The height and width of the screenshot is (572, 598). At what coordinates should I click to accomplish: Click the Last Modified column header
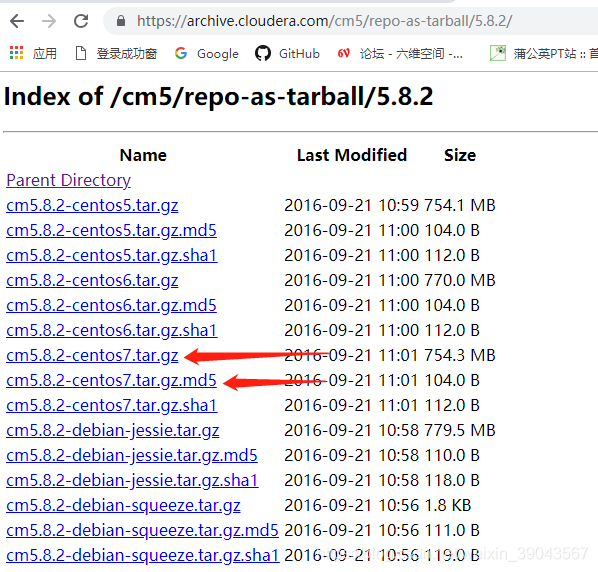pos(352,155)
